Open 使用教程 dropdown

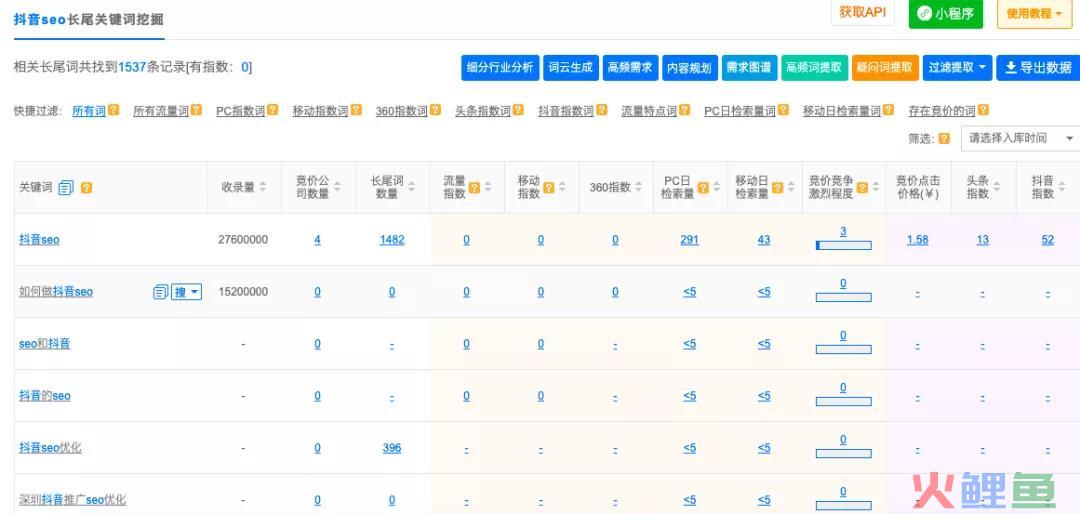click(x=1034, y=13)
